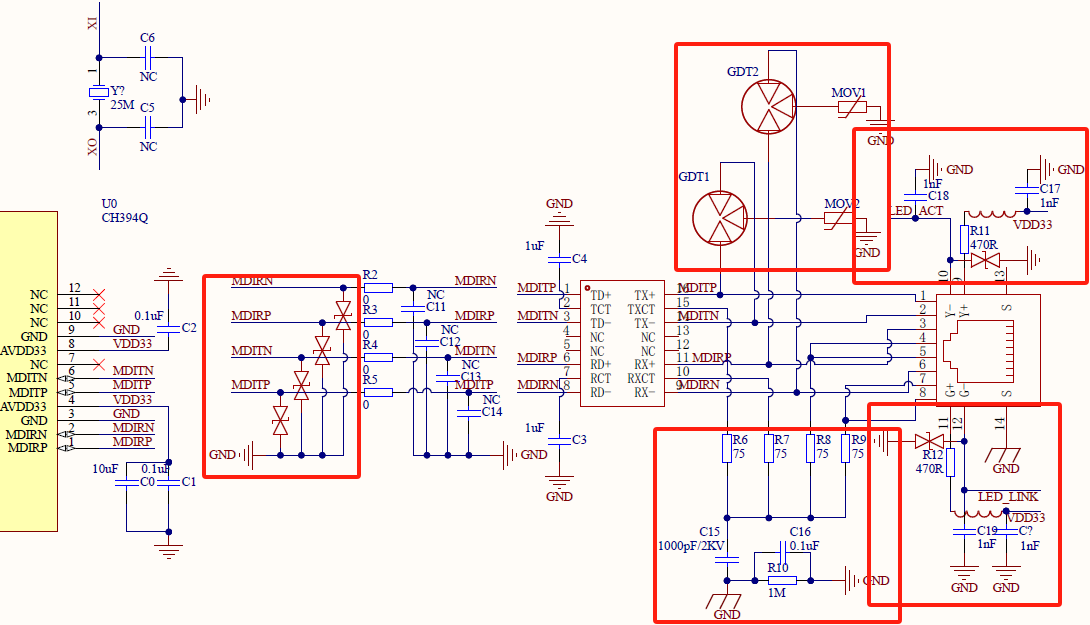Click the XO net label
1090x625 pixels.
pos(92,147)
